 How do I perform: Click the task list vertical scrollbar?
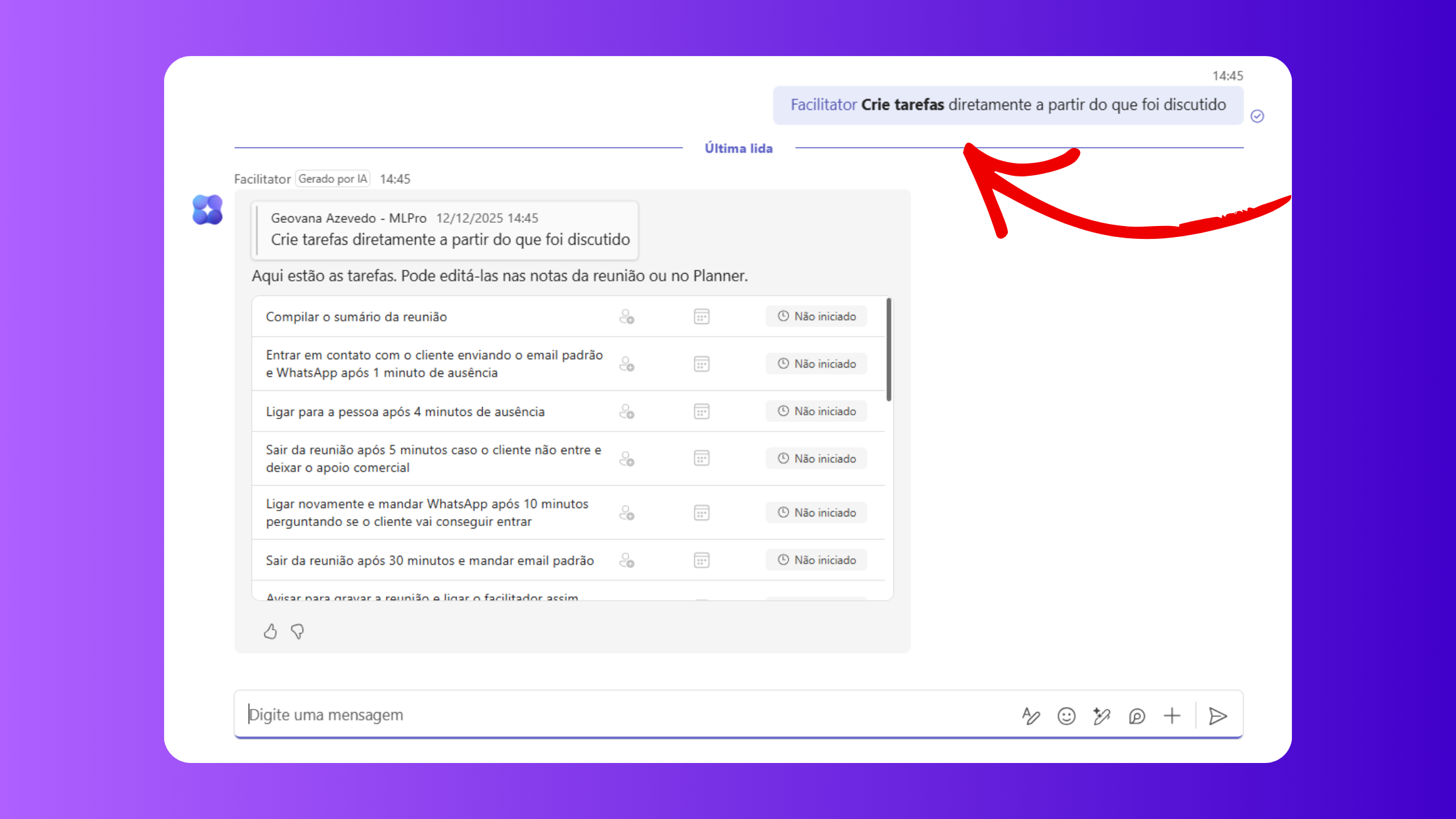click(x=889, y=349)
